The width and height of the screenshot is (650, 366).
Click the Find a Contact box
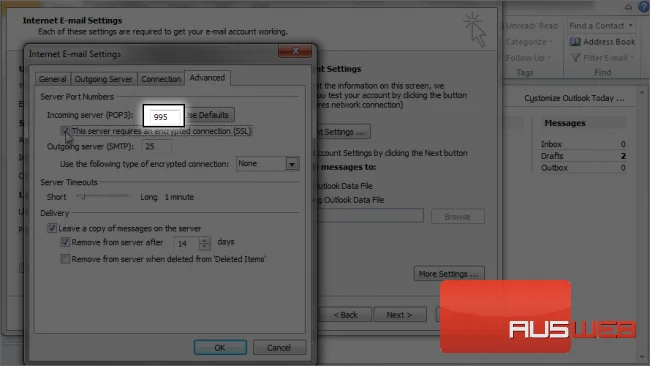click(601, 26)
